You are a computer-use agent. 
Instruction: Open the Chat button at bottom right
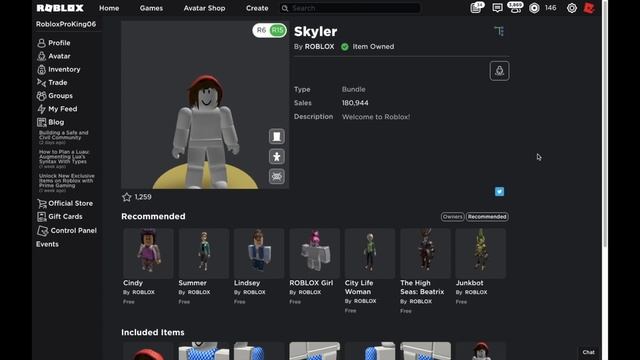tap(588, 352)
